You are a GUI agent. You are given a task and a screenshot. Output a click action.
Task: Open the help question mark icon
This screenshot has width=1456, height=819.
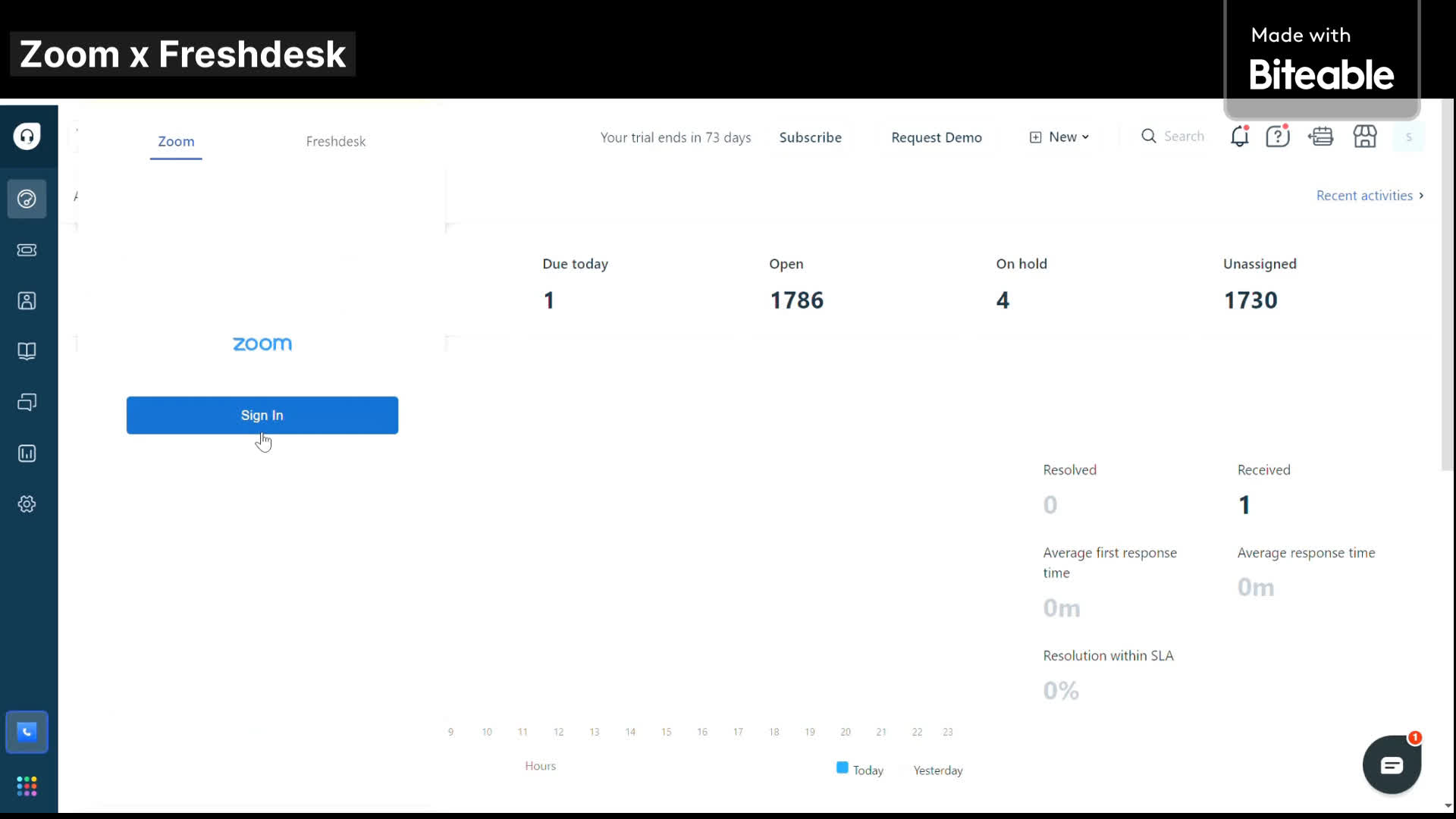[1277, 136]
